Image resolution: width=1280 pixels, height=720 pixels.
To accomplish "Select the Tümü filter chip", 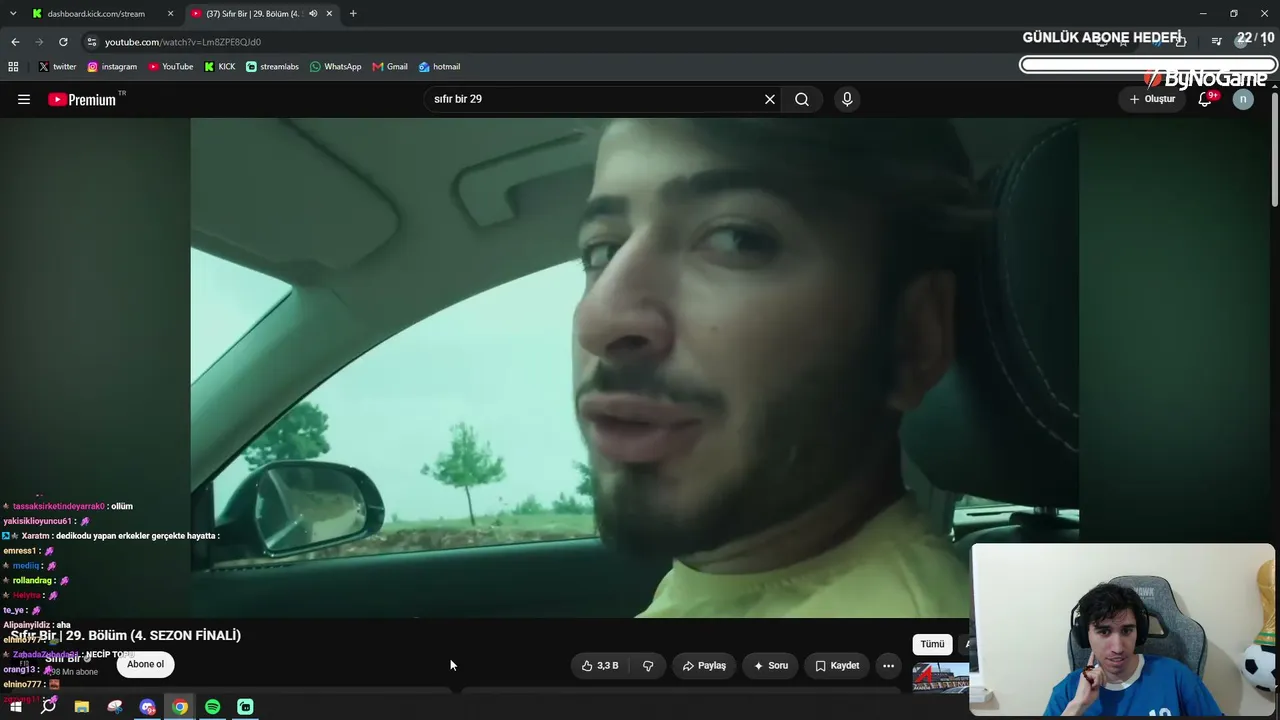I will coord(932,644).
